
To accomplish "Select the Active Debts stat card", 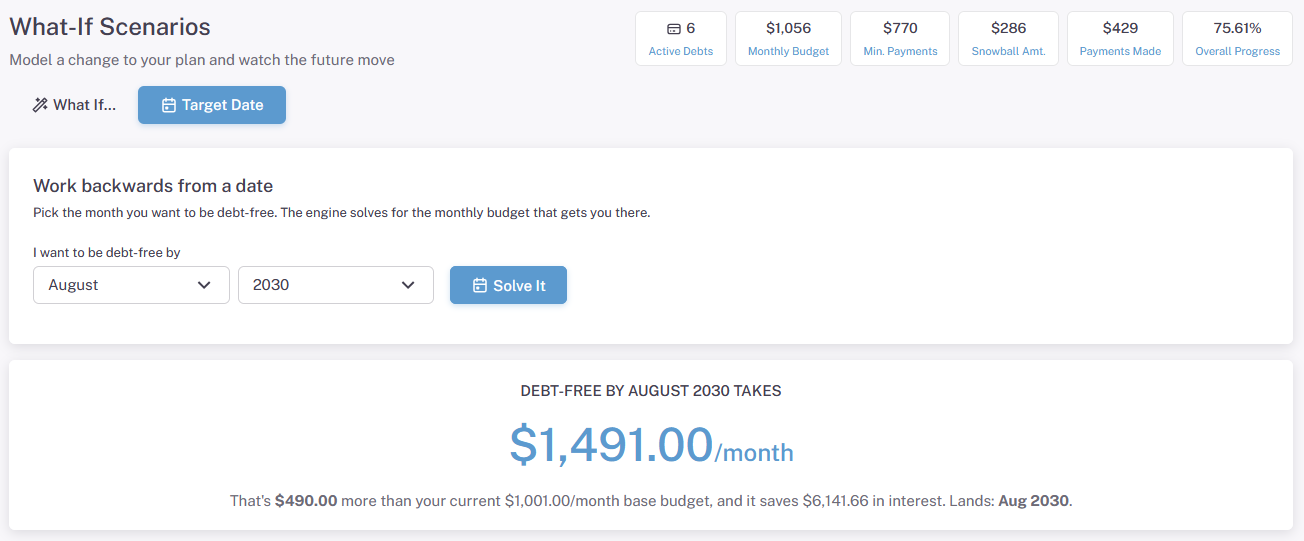I will pos(681,39).
